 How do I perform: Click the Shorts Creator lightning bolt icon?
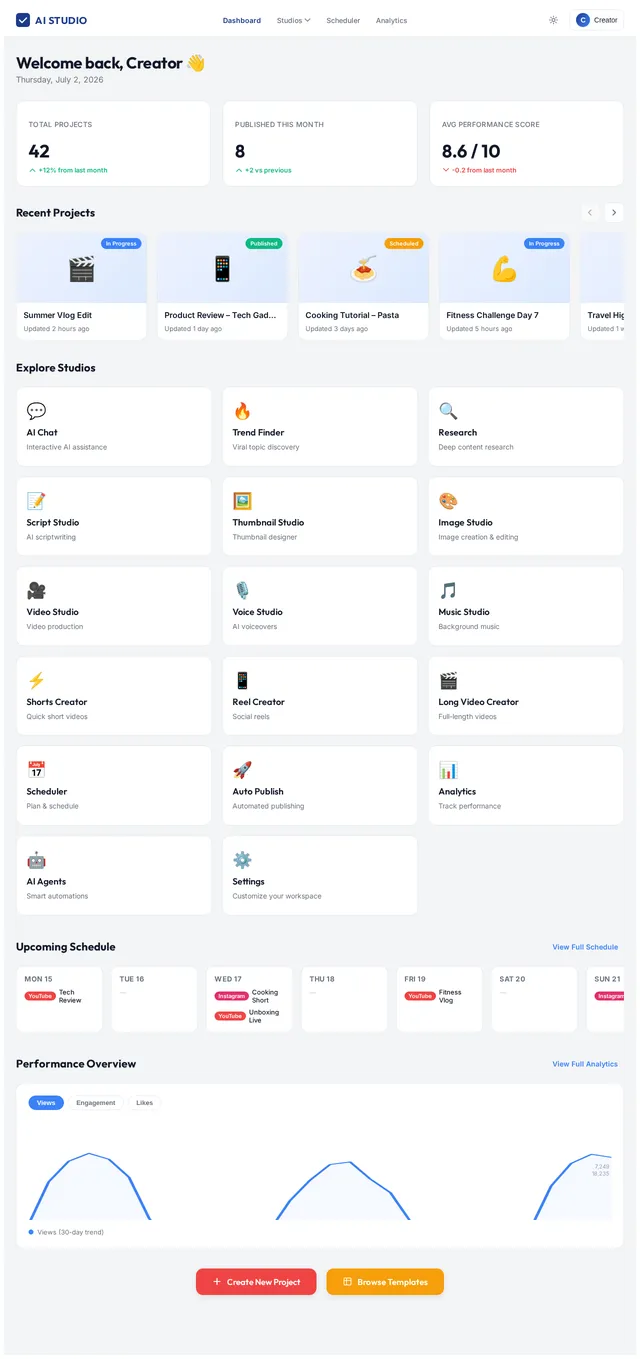(x=36, y=680)
